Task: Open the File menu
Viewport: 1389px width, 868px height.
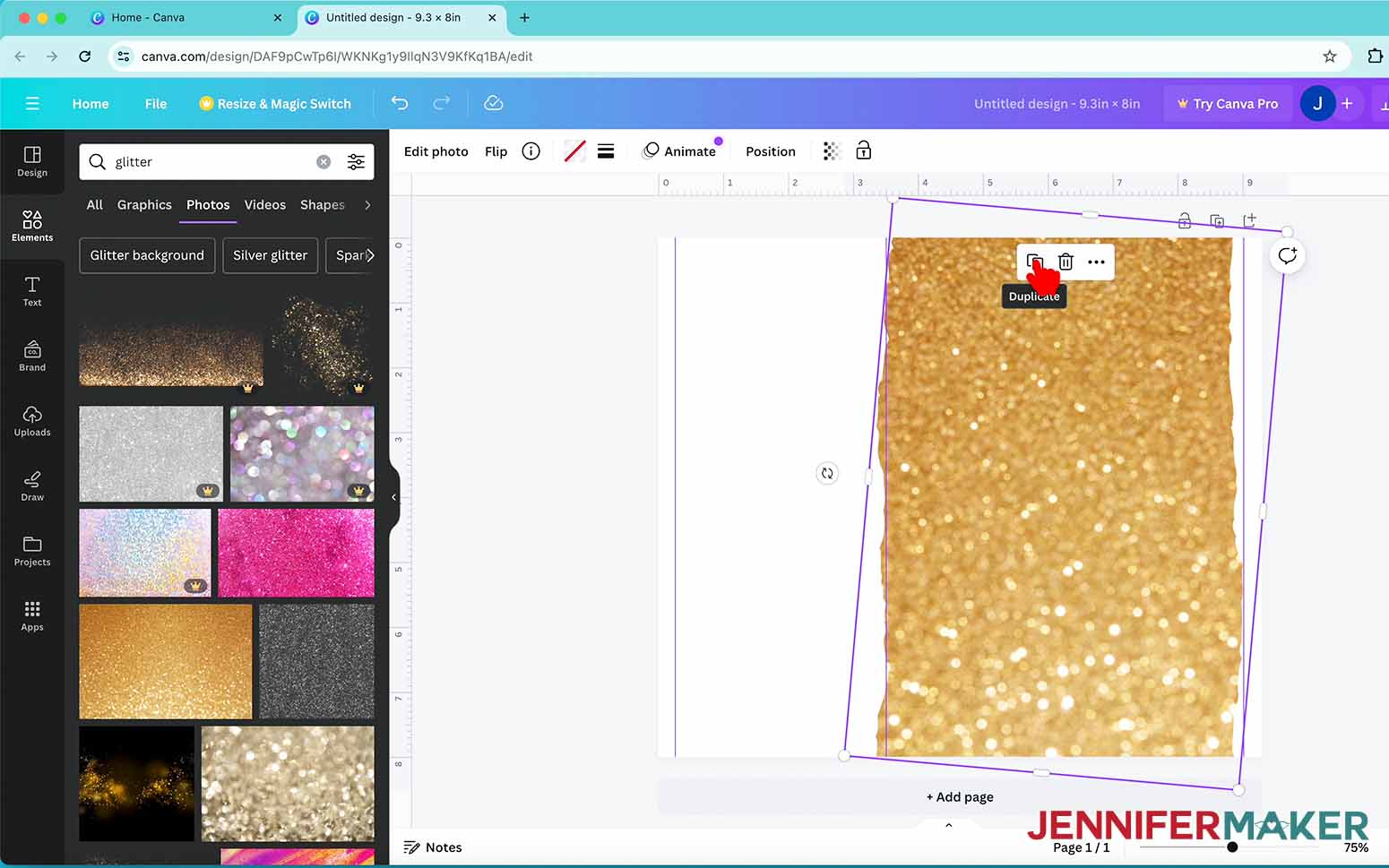Action: pos(156,104)
